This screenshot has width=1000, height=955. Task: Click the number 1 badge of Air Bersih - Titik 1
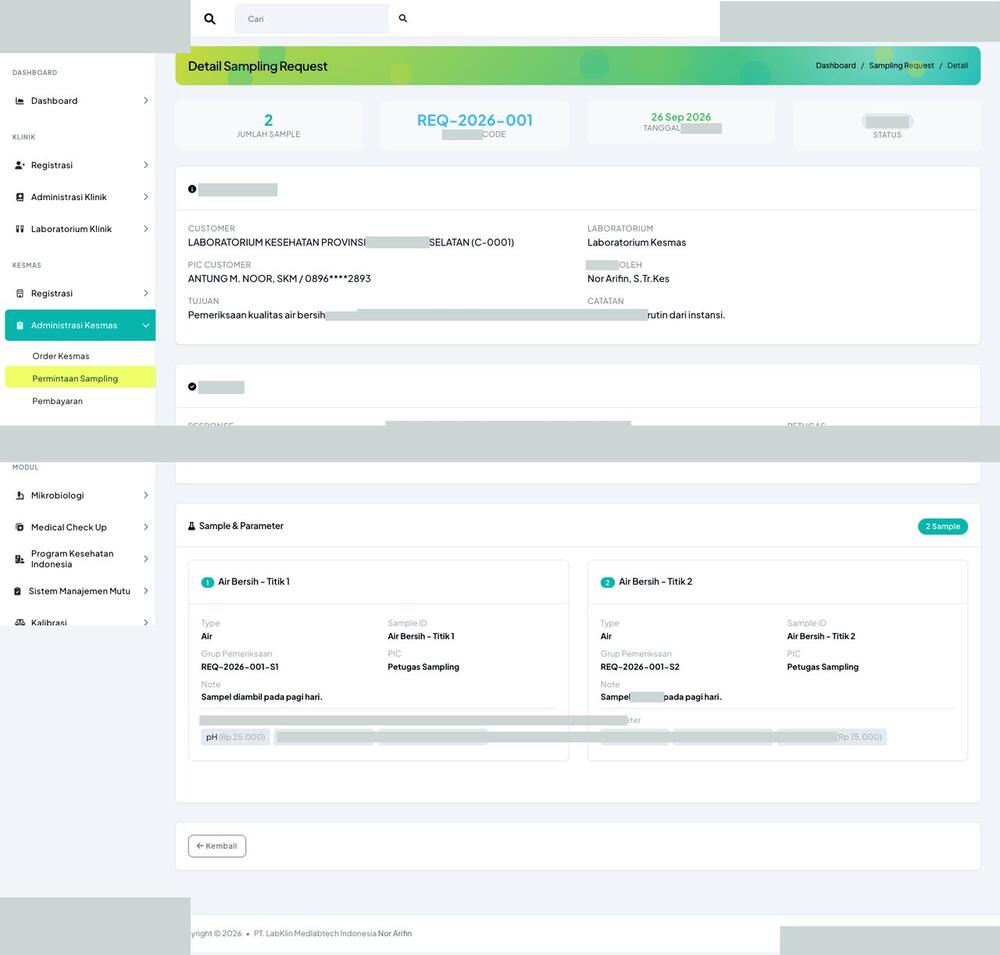pyautogui.click(x=207, y=582)
